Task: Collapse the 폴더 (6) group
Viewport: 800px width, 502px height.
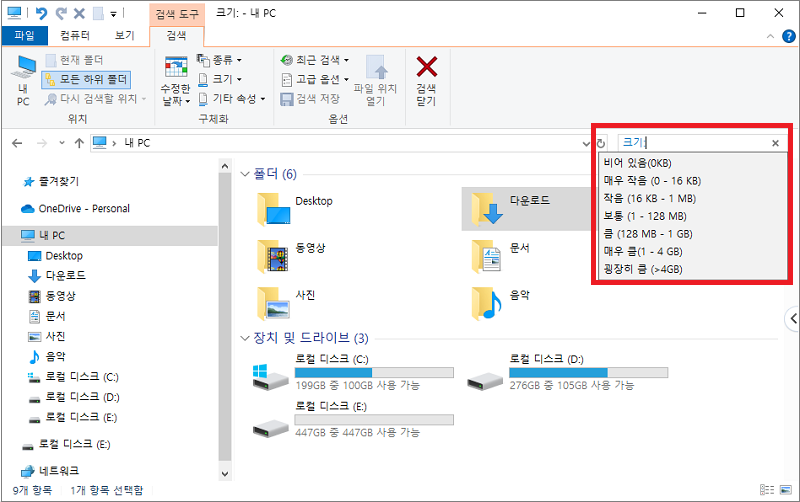Action: (244, 174)
